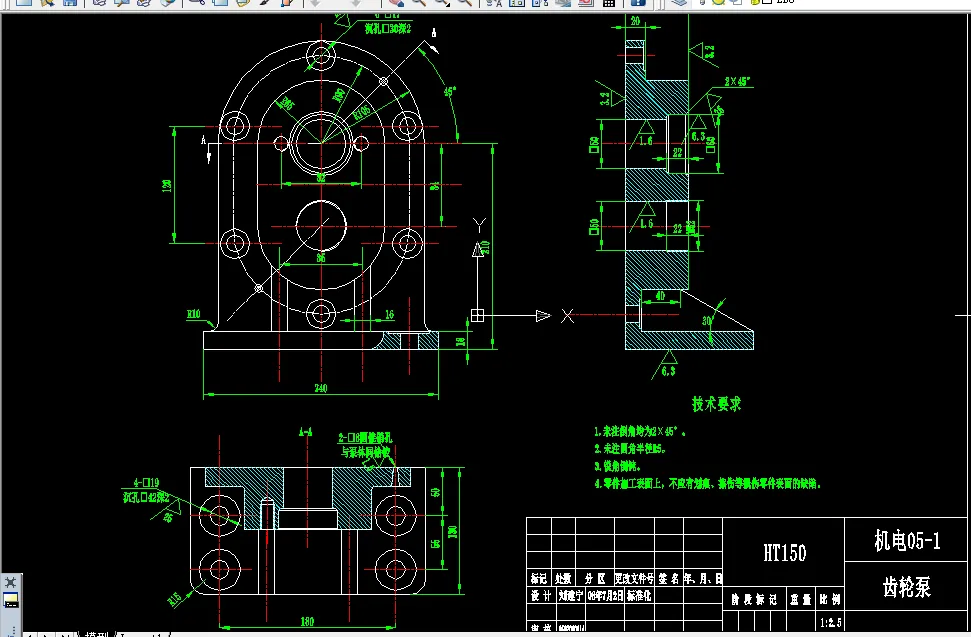Open the DesignCenter icon in toolbar
971x637 pixels.
click(x=516, y=2)
